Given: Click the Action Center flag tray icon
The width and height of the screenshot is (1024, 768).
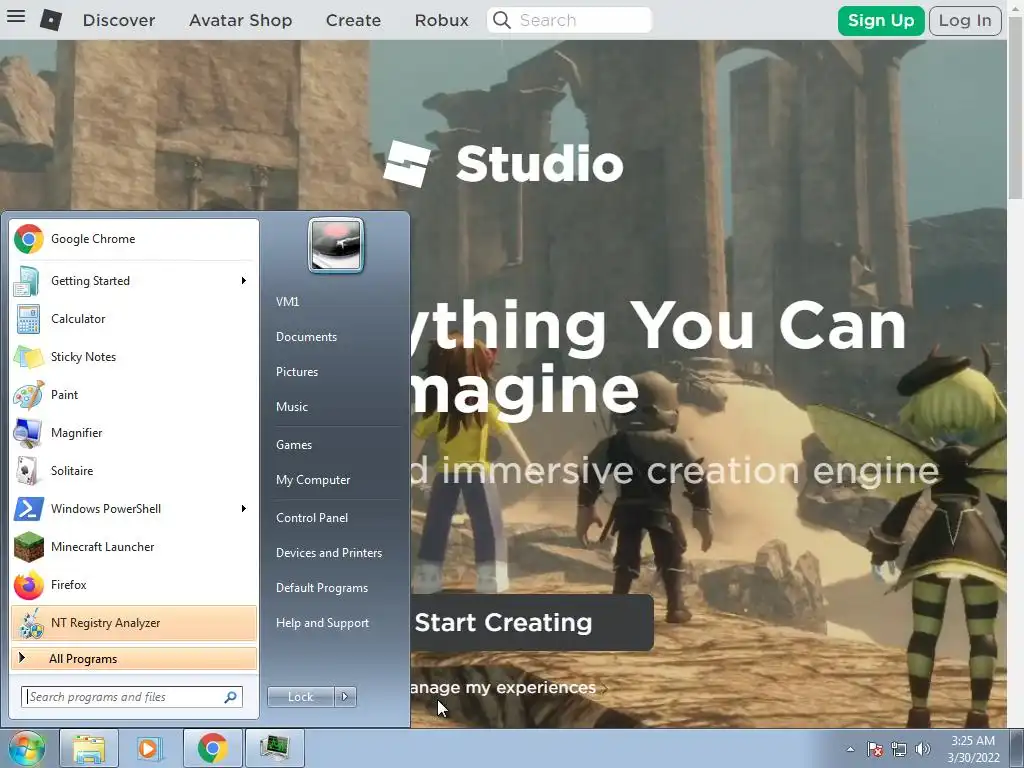Looking at the screenshot, I should (875, 749).
